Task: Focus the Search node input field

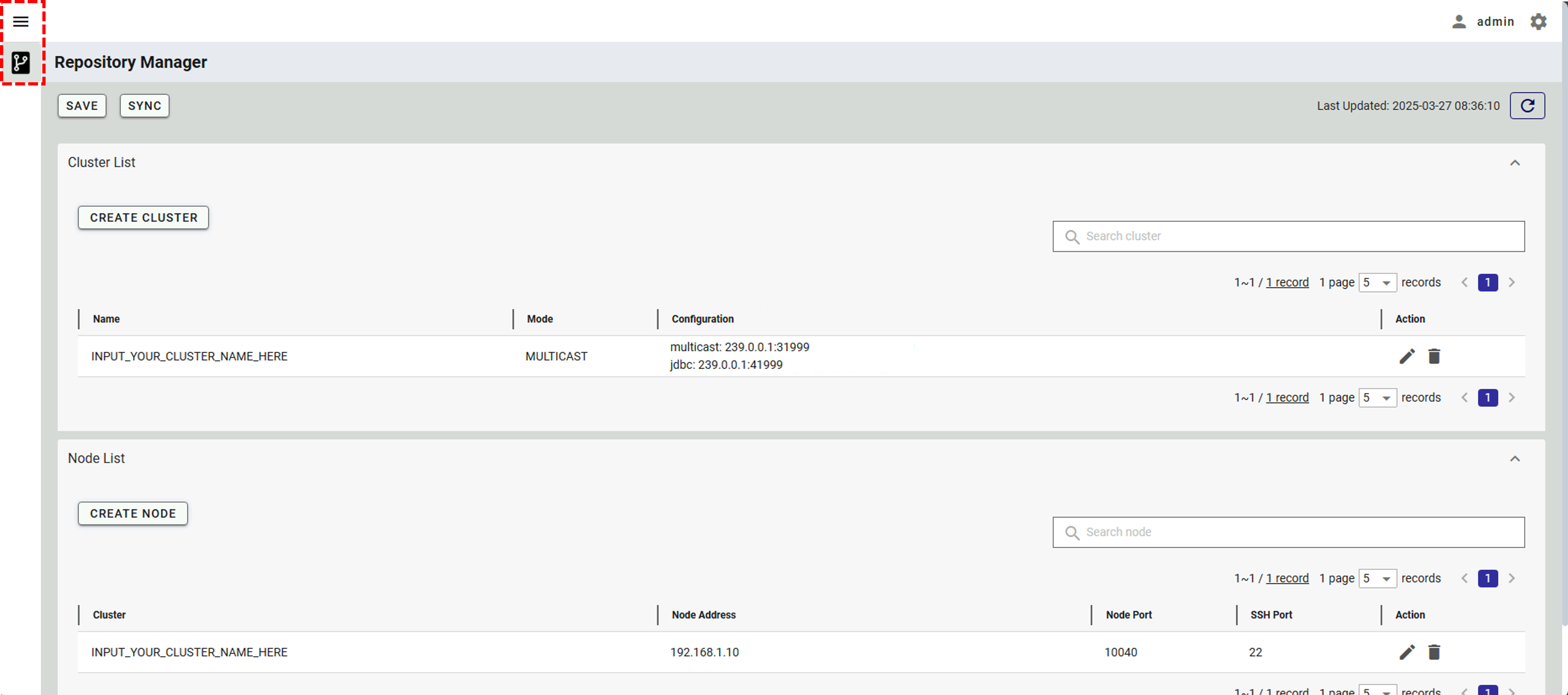Action: coord(1297,532)
